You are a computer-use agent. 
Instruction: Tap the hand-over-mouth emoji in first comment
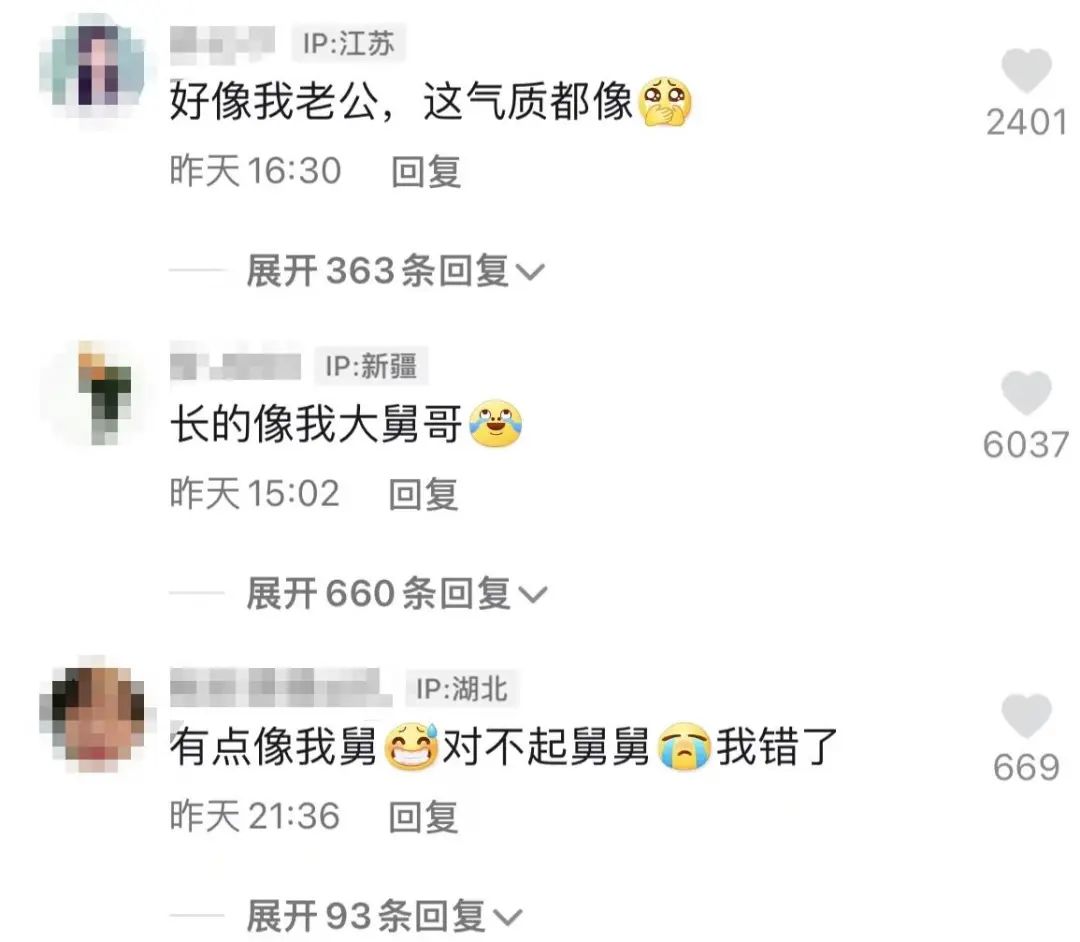[665, 103]
